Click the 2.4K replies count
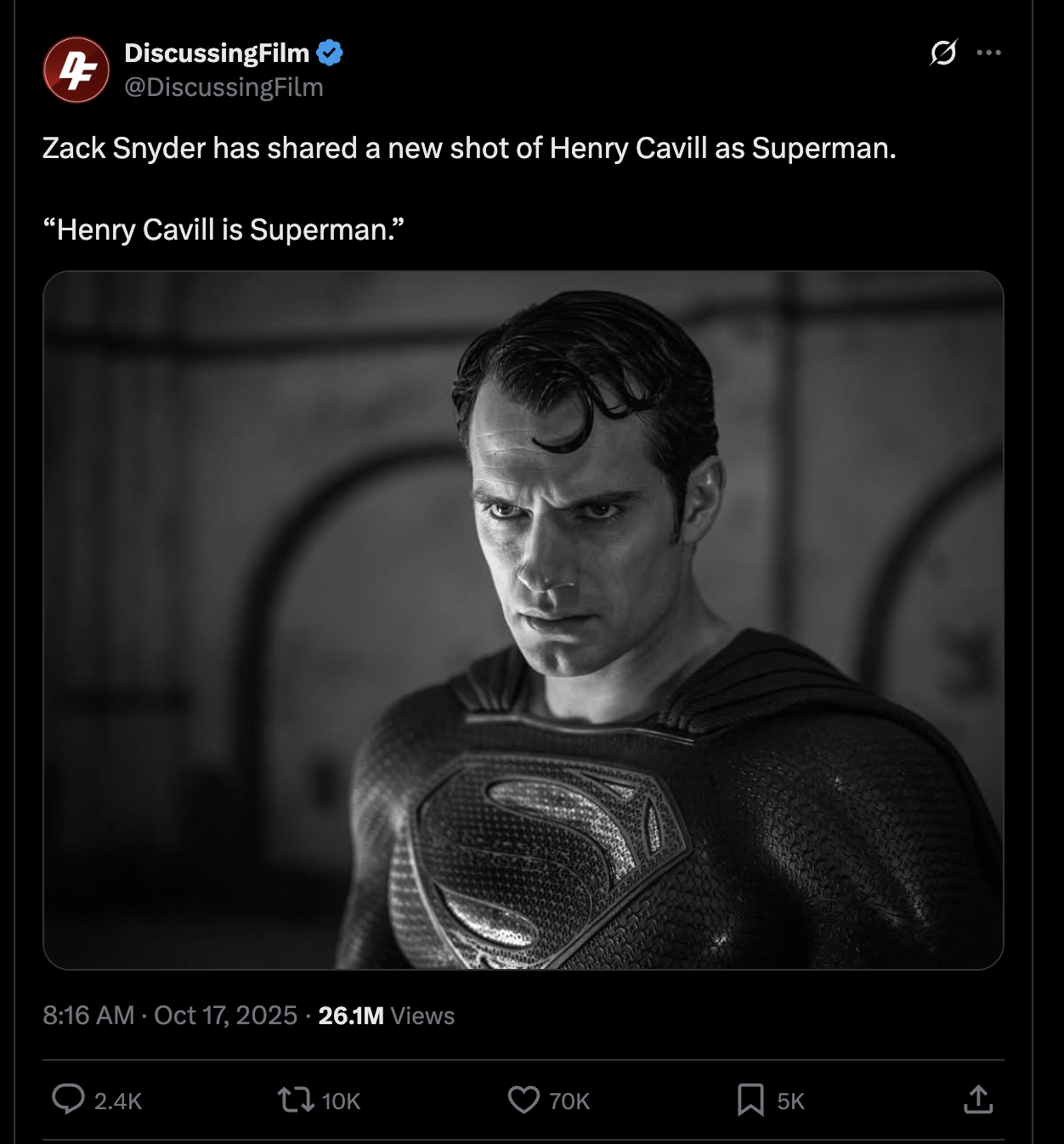Screen dimensions: 1064x1144 click(x=118, y=1102)
